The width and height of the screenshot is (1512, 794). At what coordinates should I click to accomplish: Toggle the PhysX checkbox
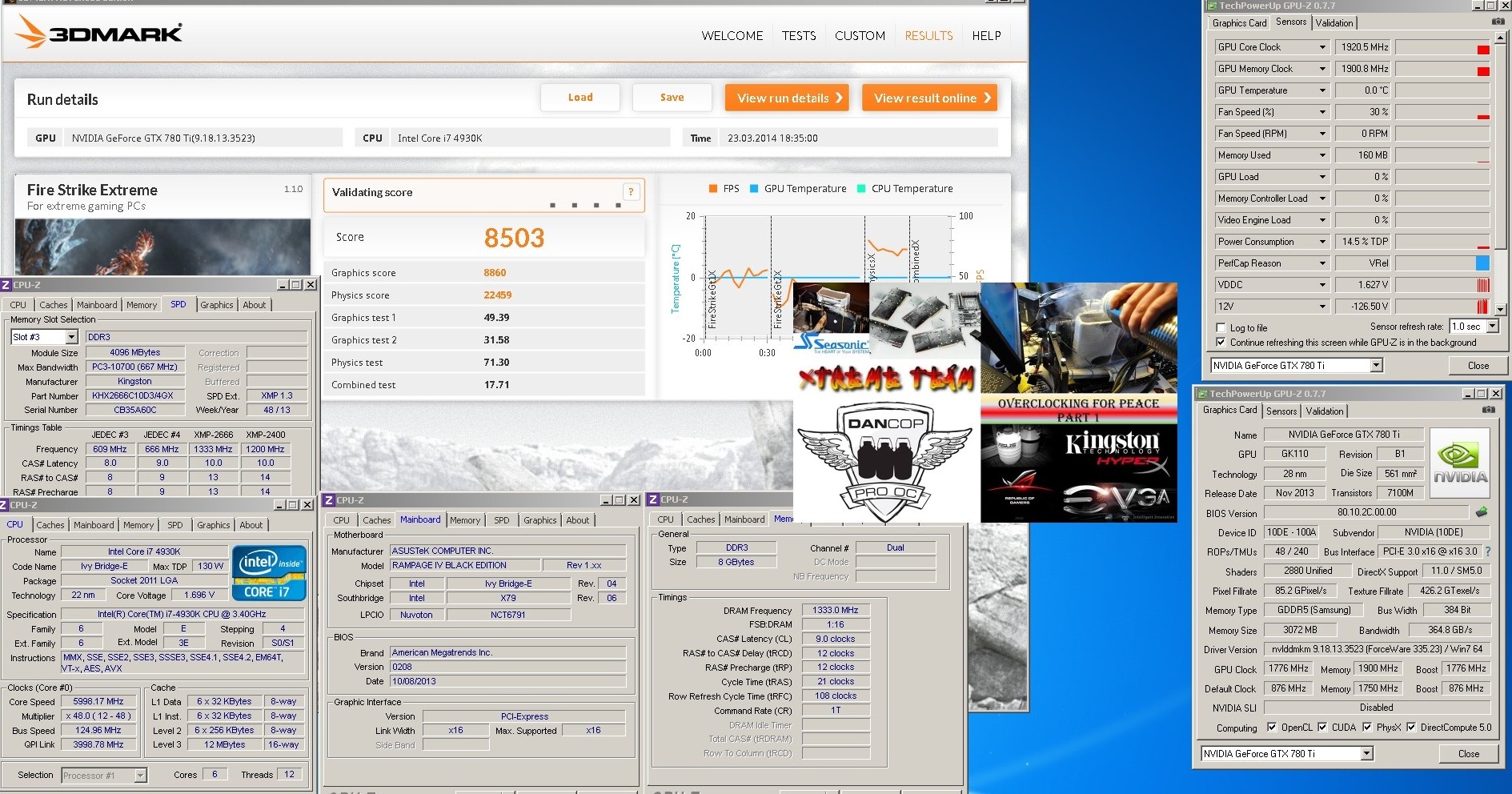1367,728
